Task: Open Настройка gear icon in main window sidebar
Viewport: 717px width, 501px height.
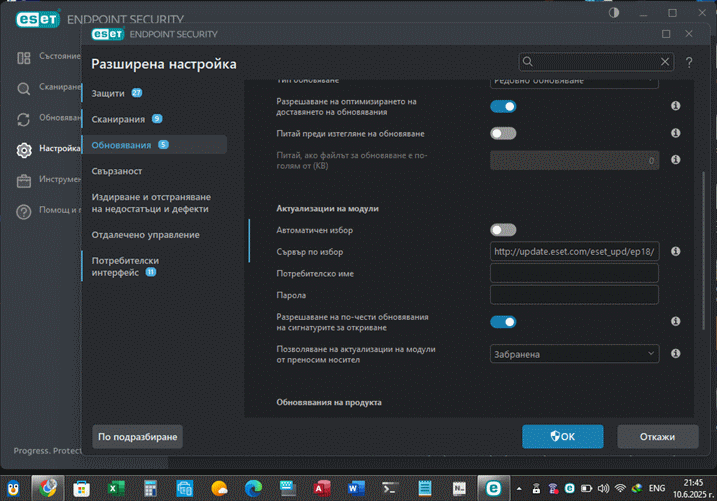Action: pyautogui.click(x=24, y=150)
